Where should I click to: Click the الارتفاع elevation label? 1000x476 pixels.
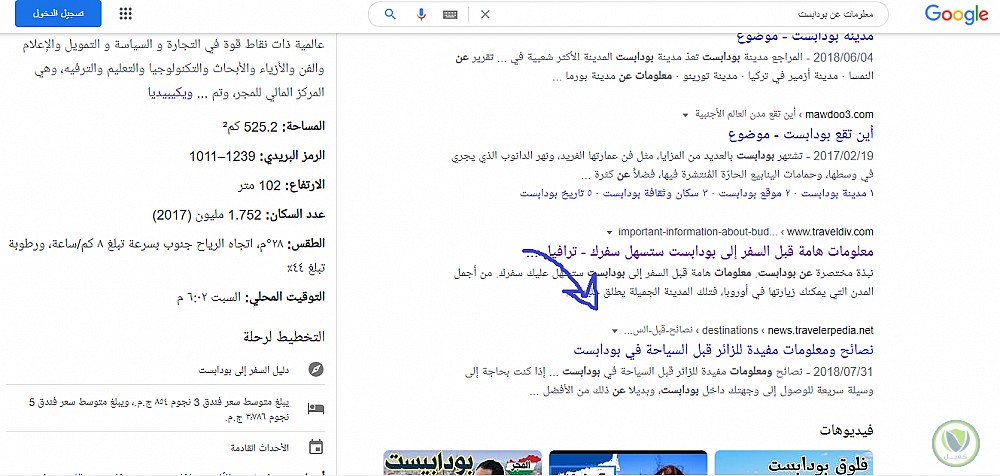pyautogui.click(x=305, y=185)
